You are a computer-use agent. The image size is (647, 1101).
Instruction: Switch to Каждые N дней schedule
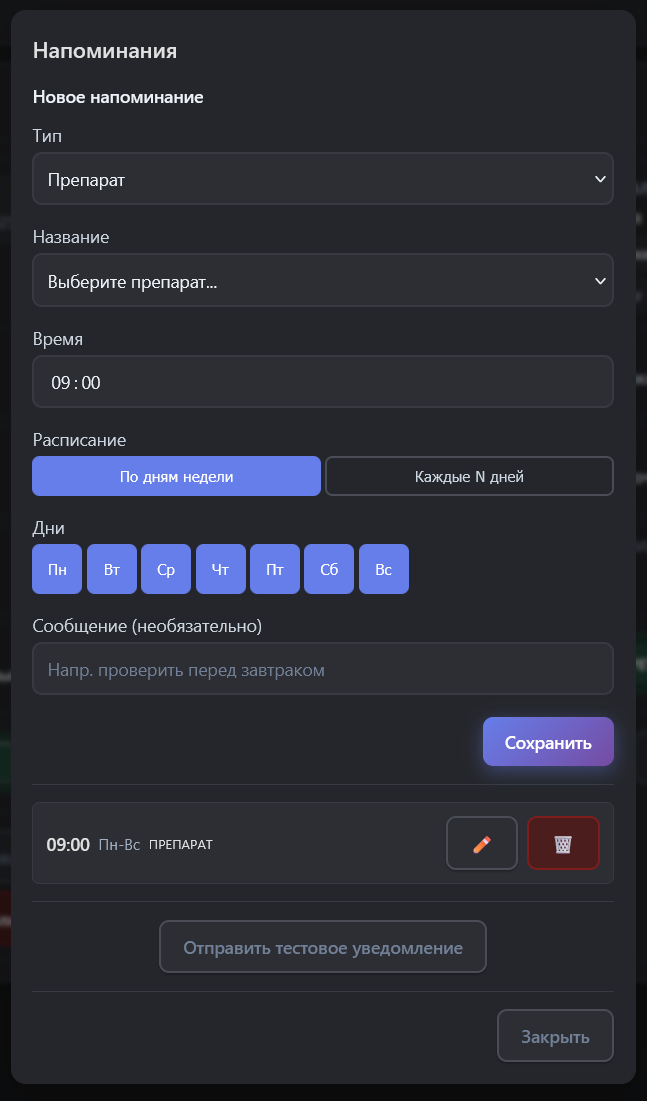click(469, 476)
